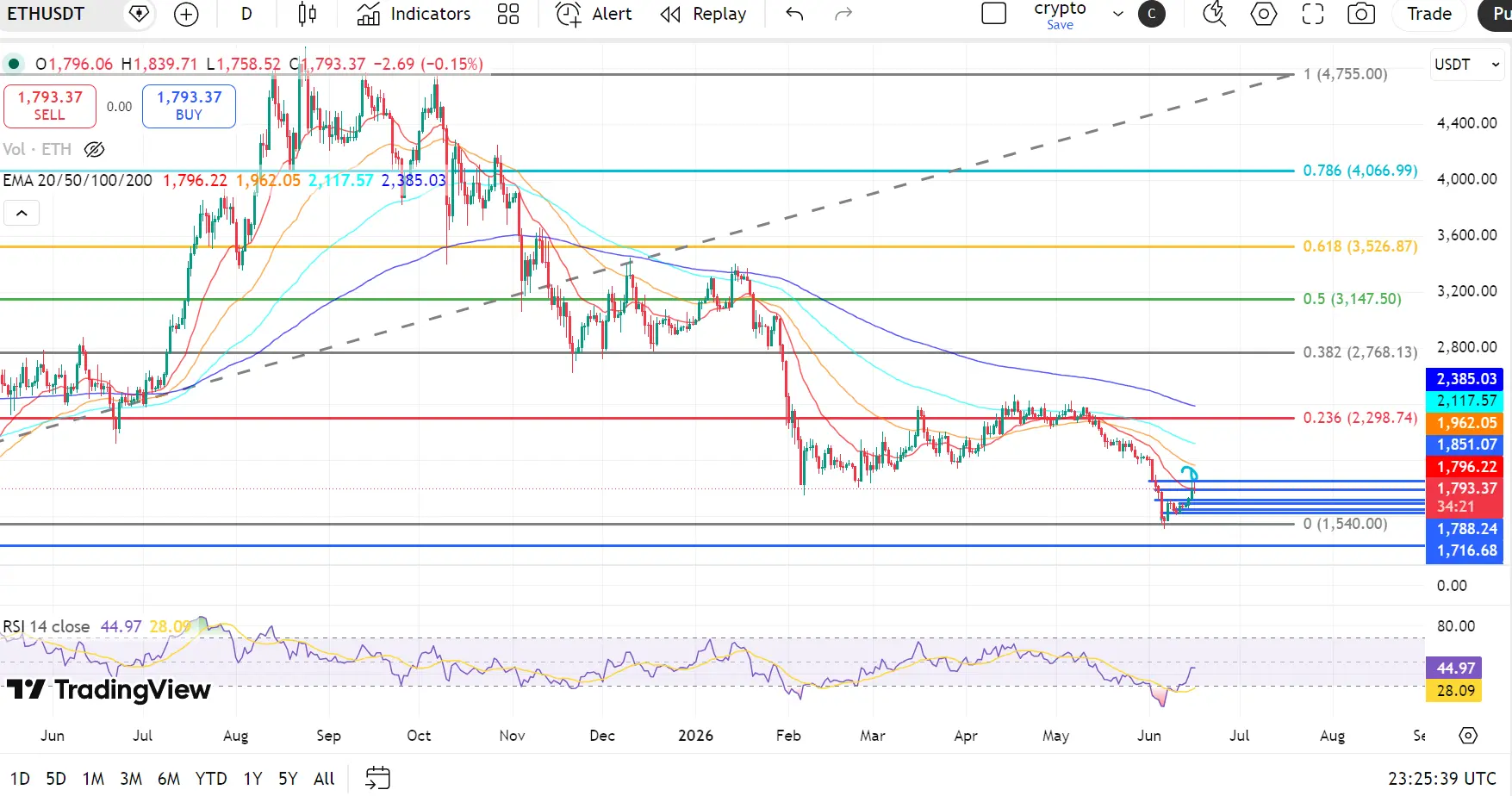The image size is (1512, 796).
Task: Add symbol with the plus circle icon
Action: 186,14
